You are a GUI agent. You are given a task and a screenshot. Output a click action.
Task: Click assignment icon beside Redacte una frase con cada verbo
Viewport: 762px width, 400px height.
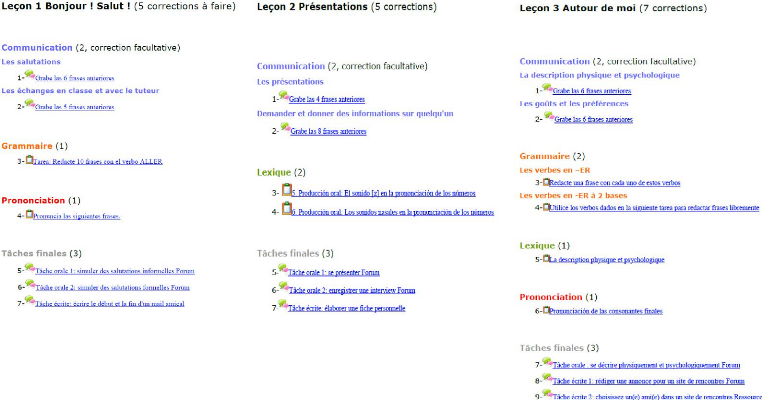[x=546, y=182]
